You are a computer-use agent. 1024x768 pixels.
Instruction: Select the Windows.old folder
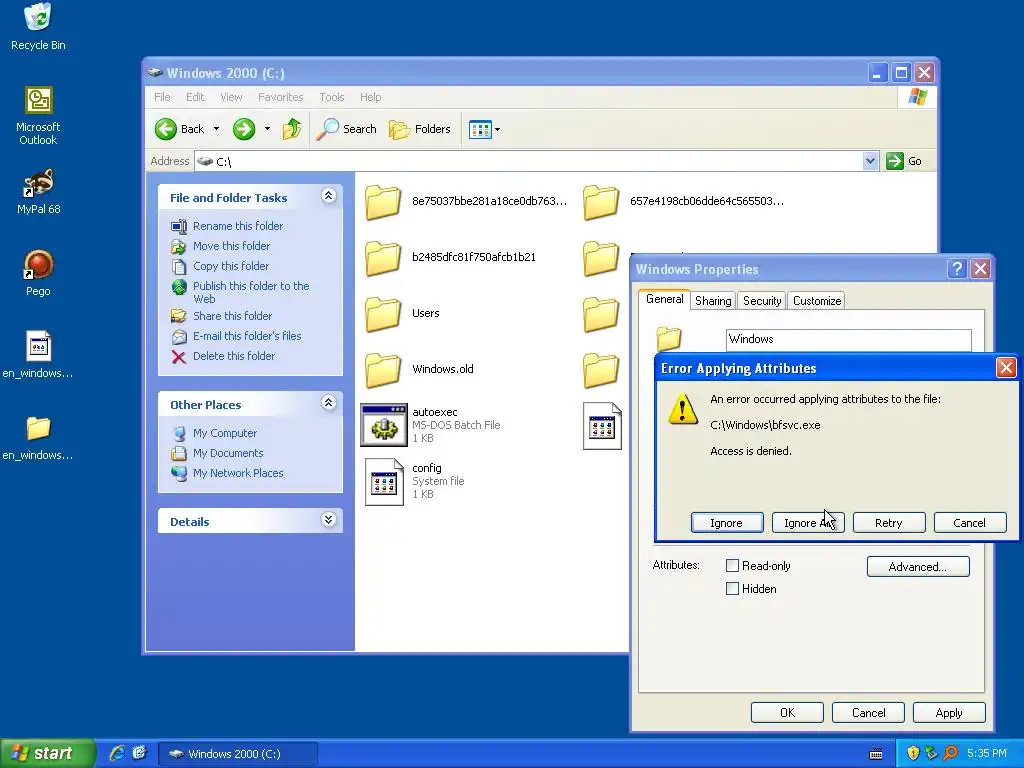tap(419, 370)
